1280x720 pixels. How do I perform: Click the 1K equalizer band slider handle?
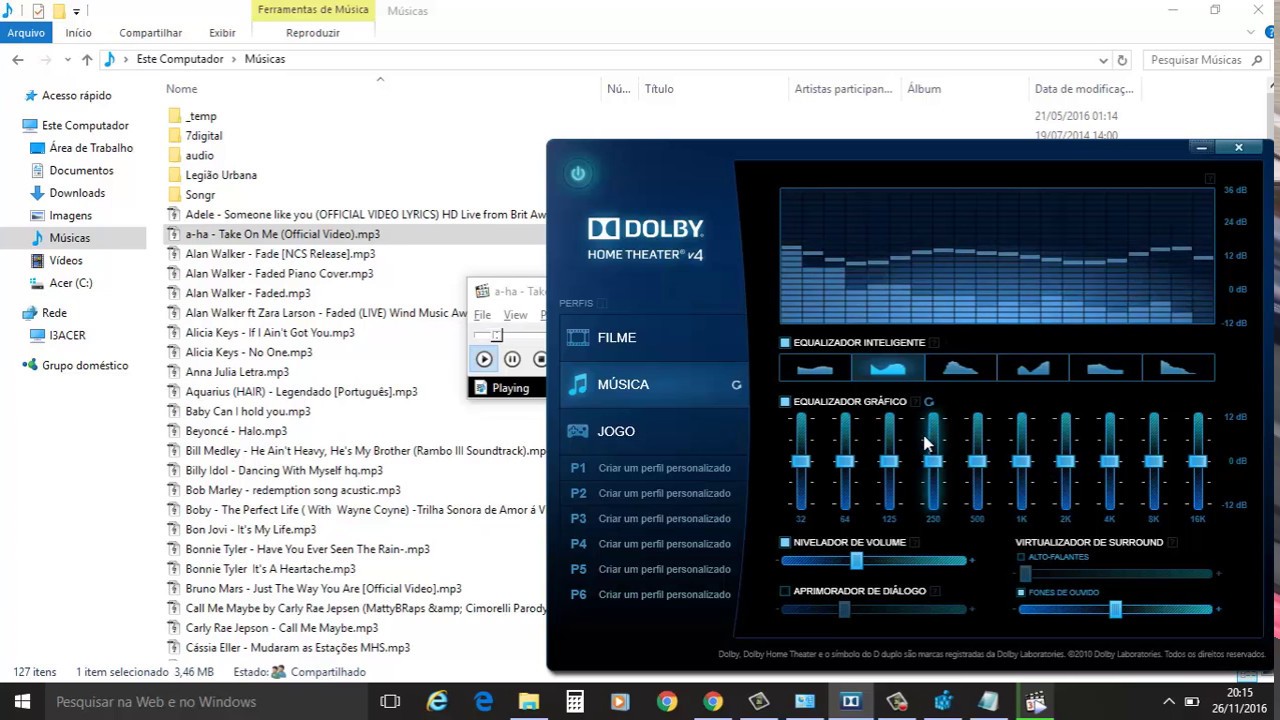tap(1021, 461)
